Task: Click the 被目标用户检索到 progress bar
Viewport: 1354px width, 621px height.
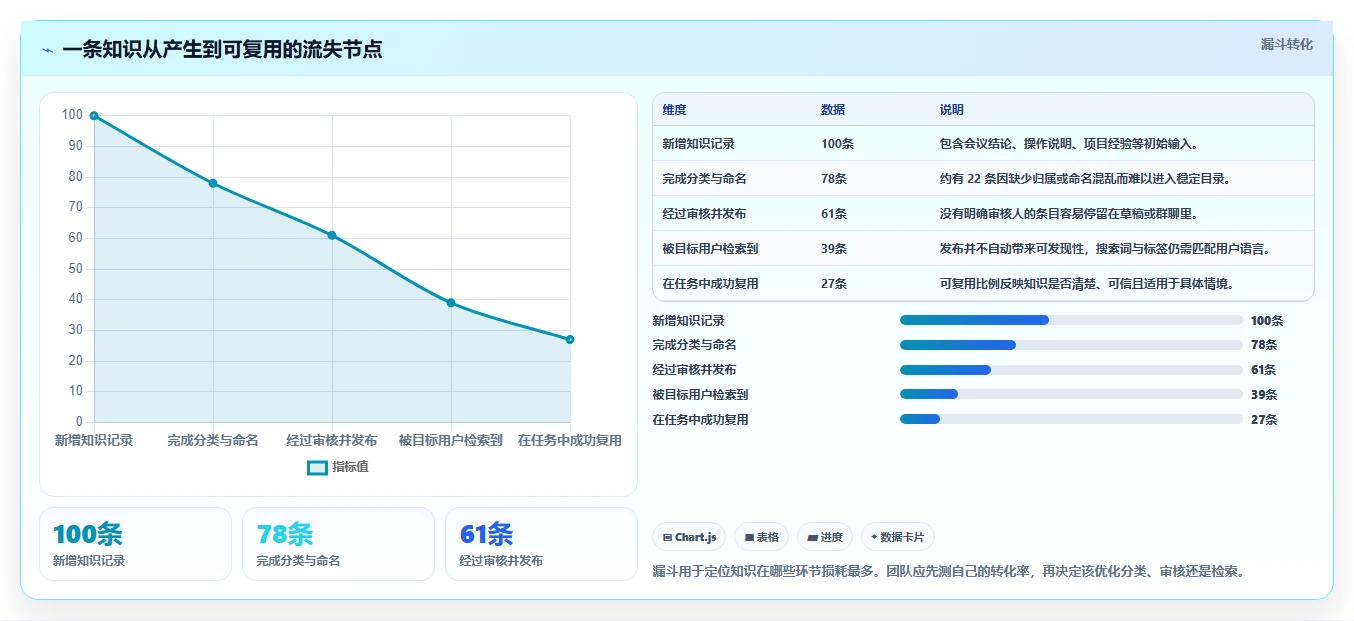Action: (x=1071, y=395)
